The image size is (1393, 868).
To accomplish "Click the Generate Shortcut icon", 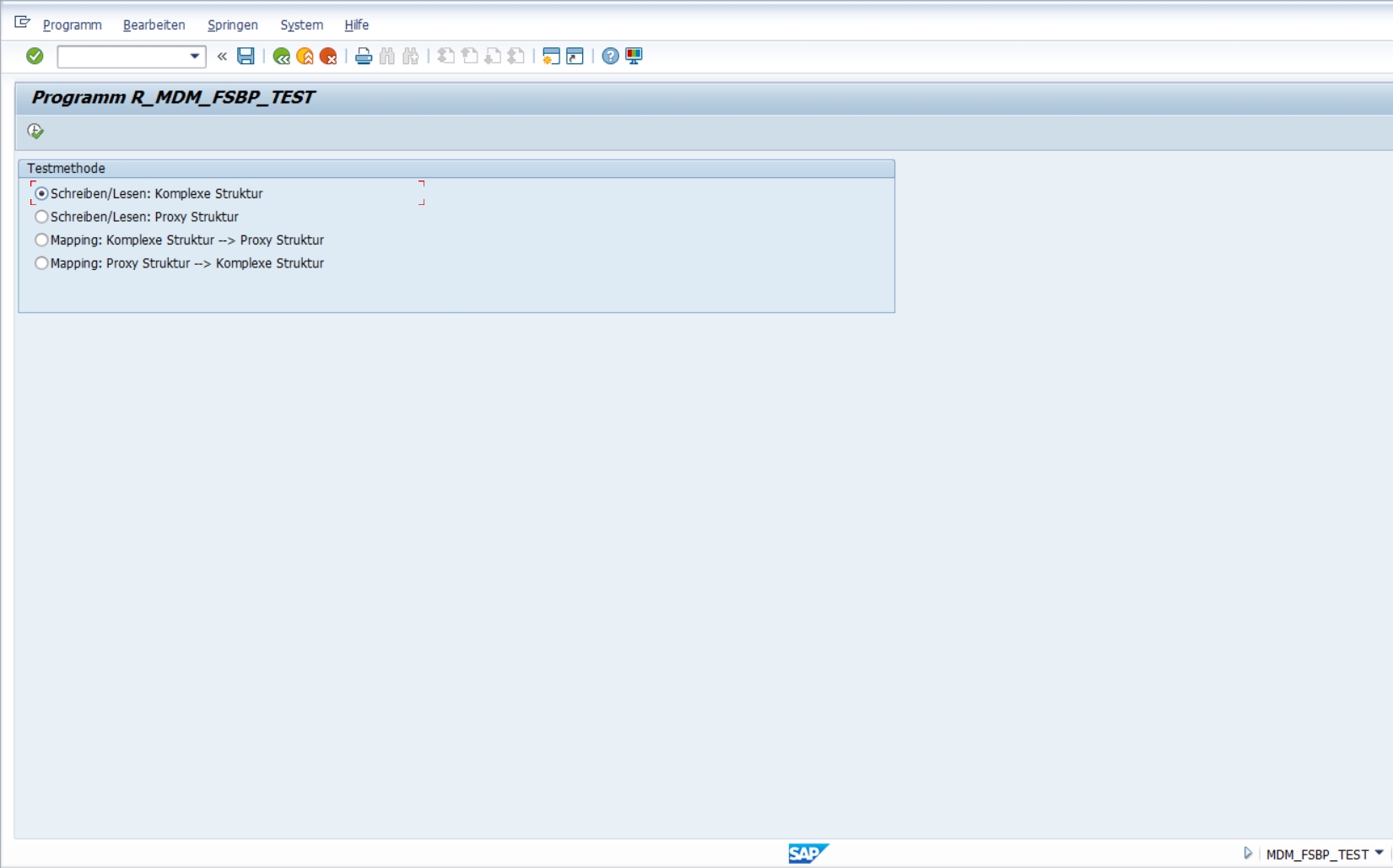I will click(x=575, y=57).
